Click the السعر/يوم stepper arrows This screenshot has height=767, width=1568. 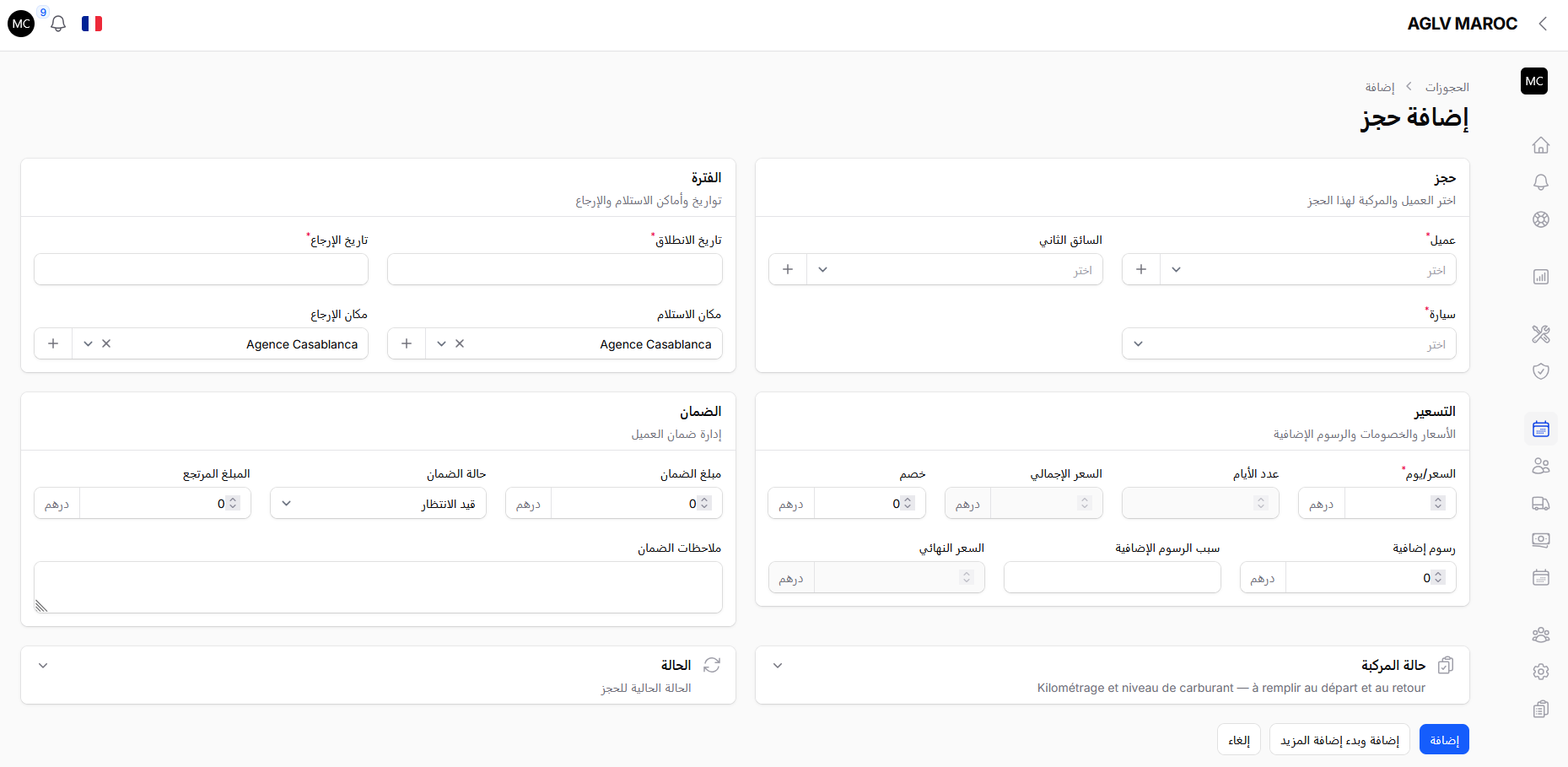[1438, 503]
